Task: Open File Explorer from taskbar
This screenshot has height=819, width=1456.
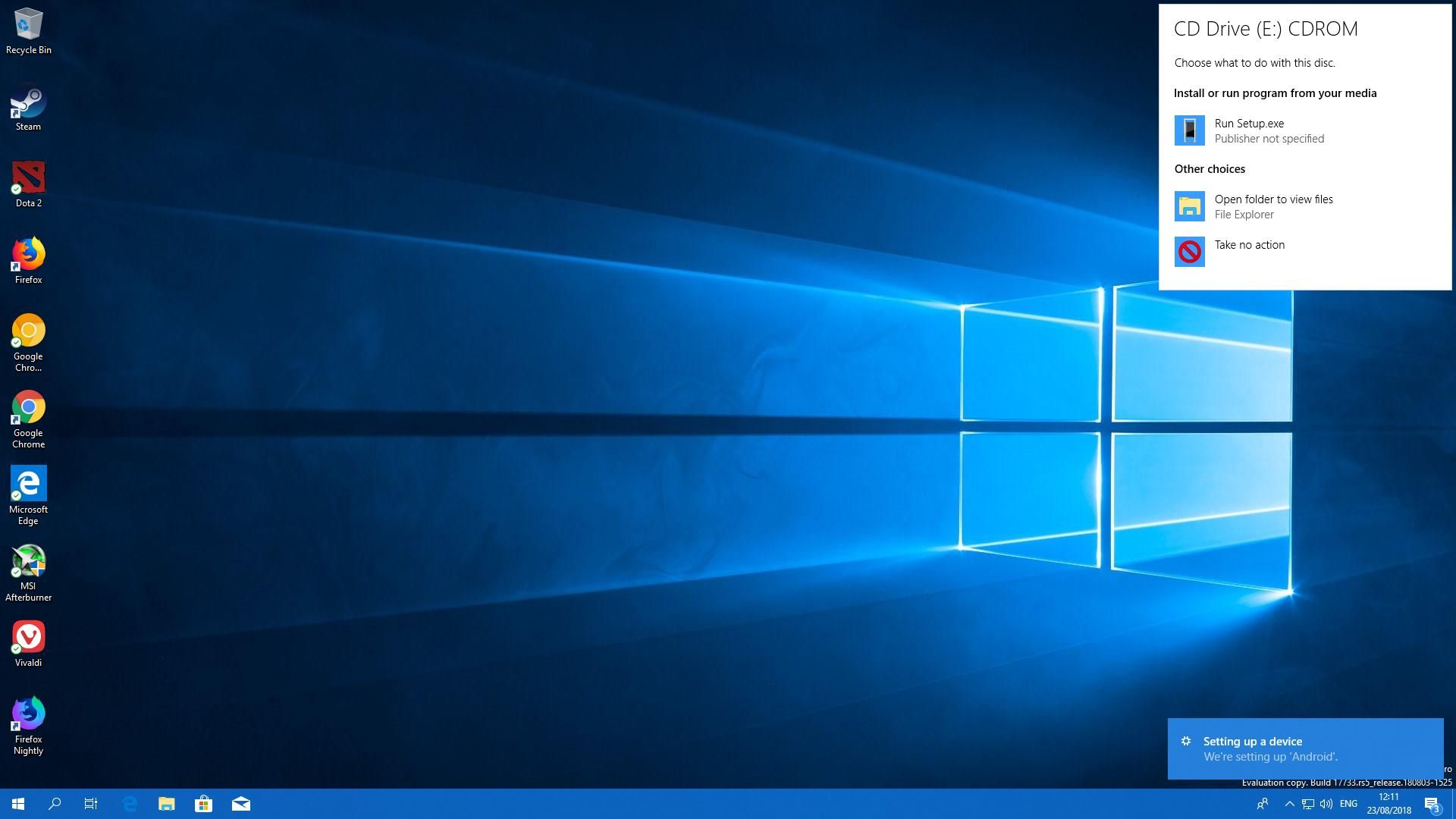Action: pyautogui.click(x=166, y=803)
